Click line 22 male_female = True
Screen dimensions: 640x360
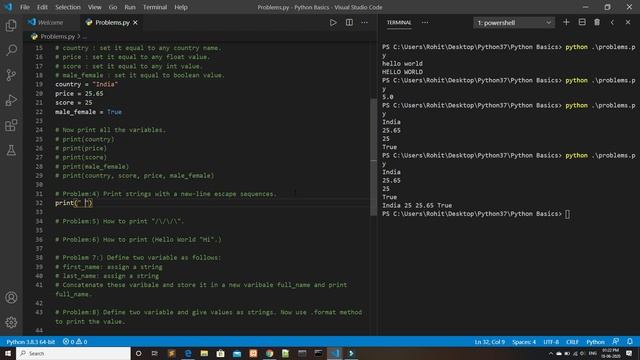[89, 112]
